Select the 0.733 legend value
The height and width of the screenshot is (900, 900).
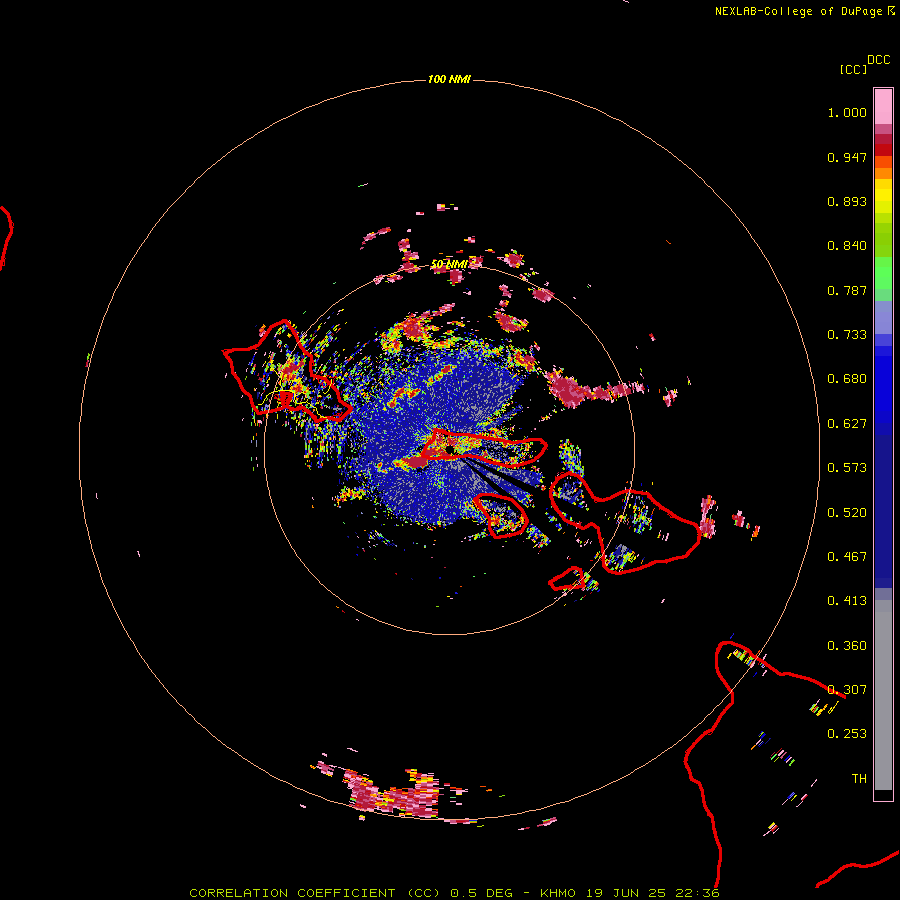pos(847,335)
